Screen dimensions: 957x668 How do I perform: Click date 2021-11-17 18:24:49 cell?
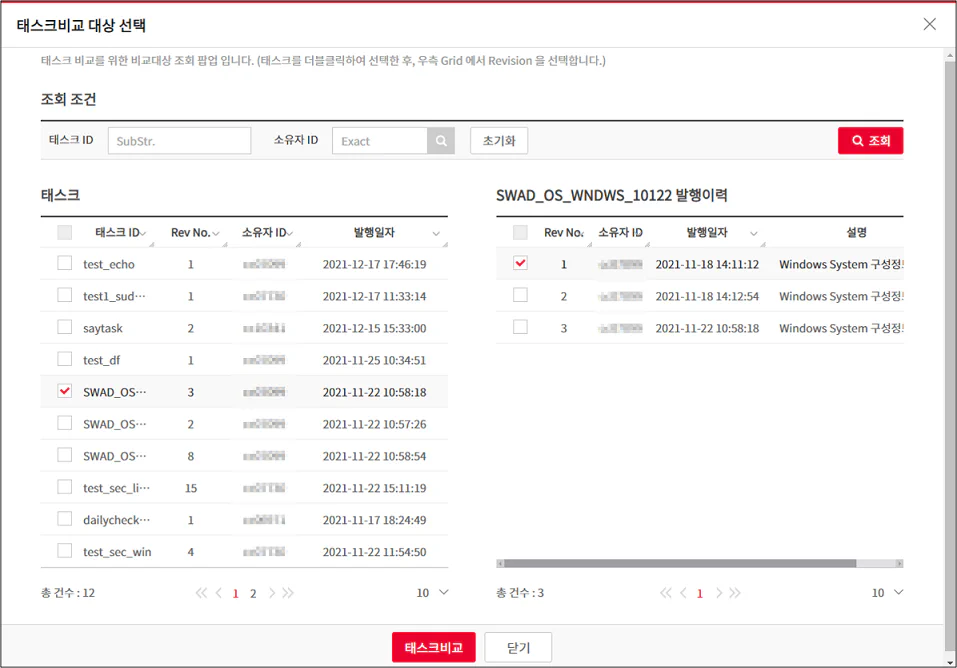pos(374,520)
